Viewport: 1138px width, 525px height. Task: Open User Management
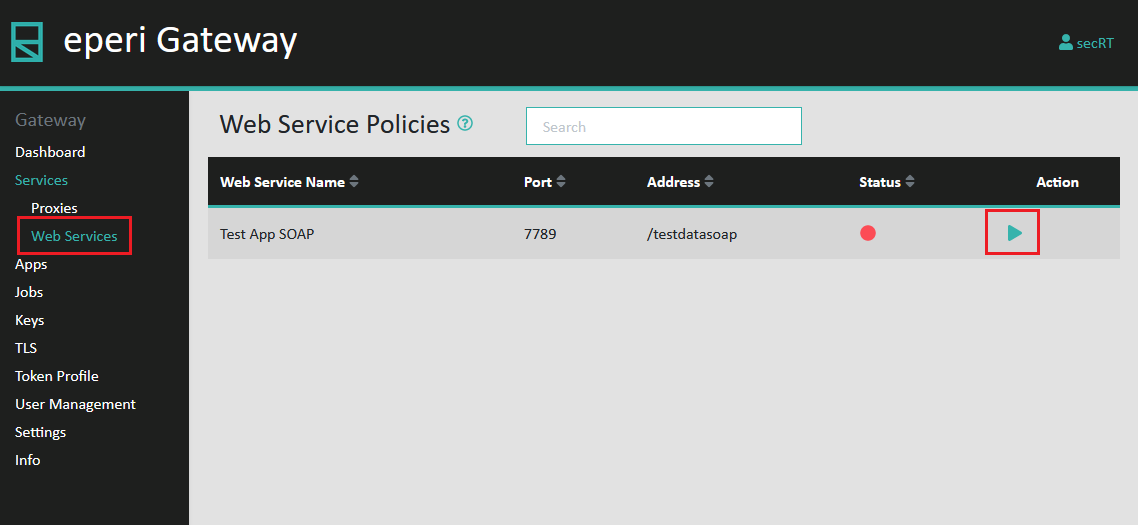tap(75, 404)
